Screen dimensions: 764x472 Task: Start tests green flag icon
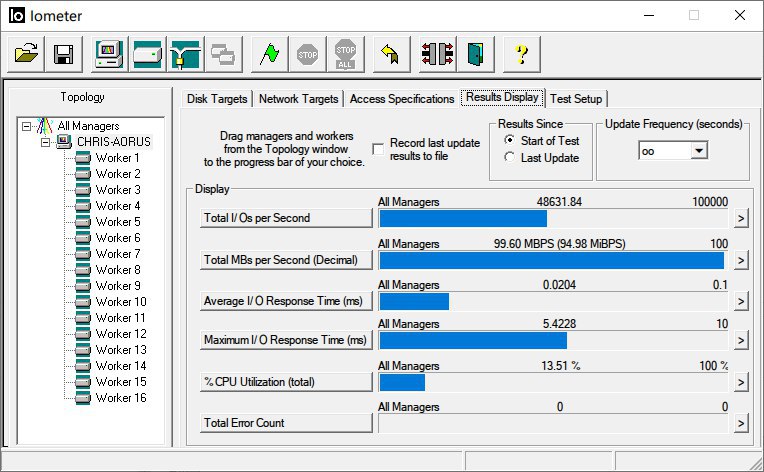pyautogui.click(x=269, y=54)
